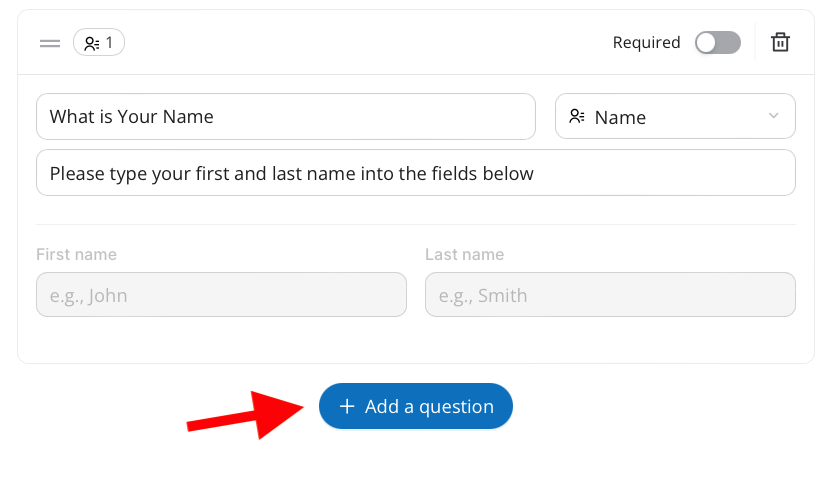The image size is (831, 496).
Task: Click the description field about first and last name
Action: (416, 173)
